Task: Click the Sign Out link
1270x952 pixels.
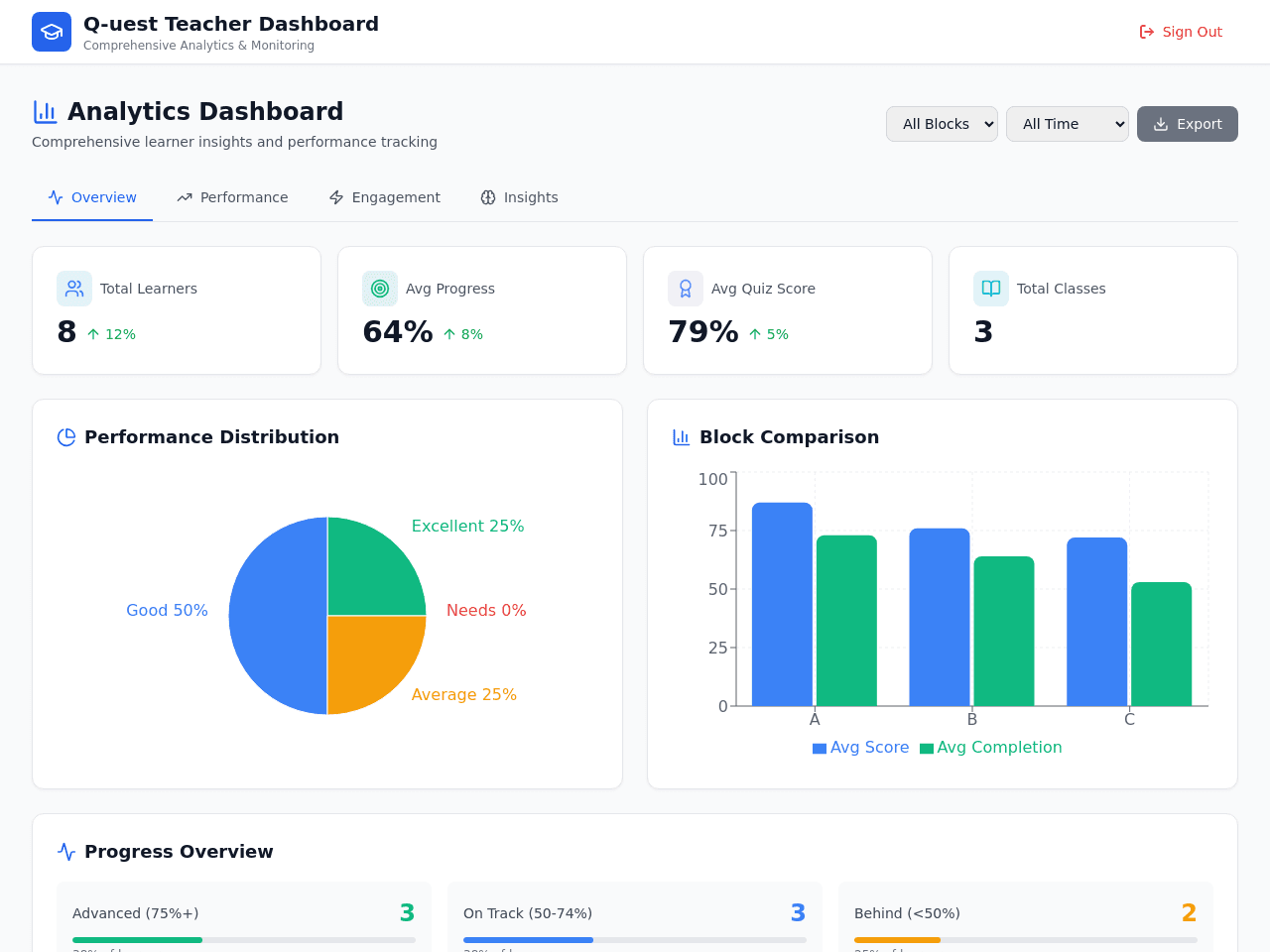Action: pos(1181,32)
